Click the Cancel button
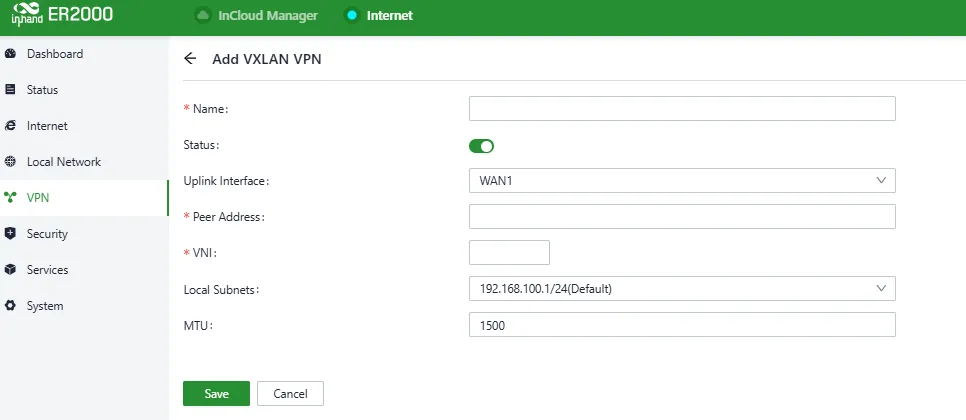966x420 pixels. 290,394
